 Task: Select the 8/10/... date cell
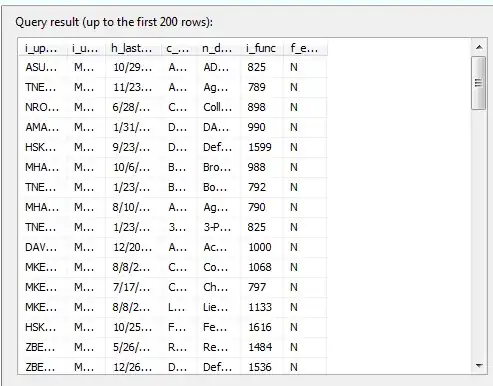pos(133,207)
